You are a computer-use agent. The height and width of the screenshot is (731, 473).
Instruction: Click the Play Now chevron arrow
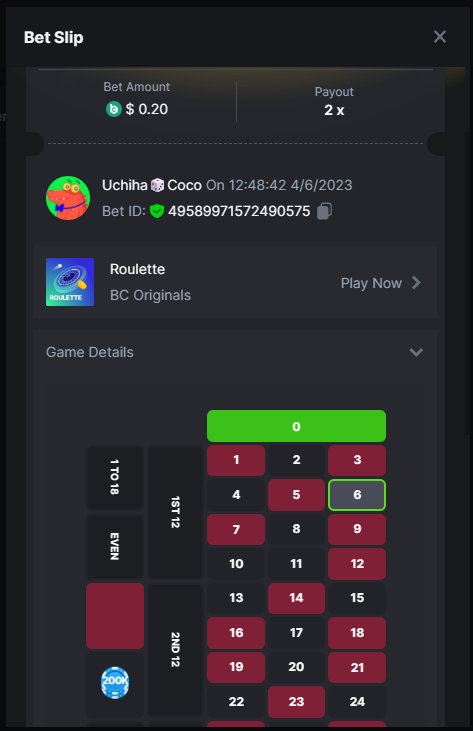pos(416,283)
